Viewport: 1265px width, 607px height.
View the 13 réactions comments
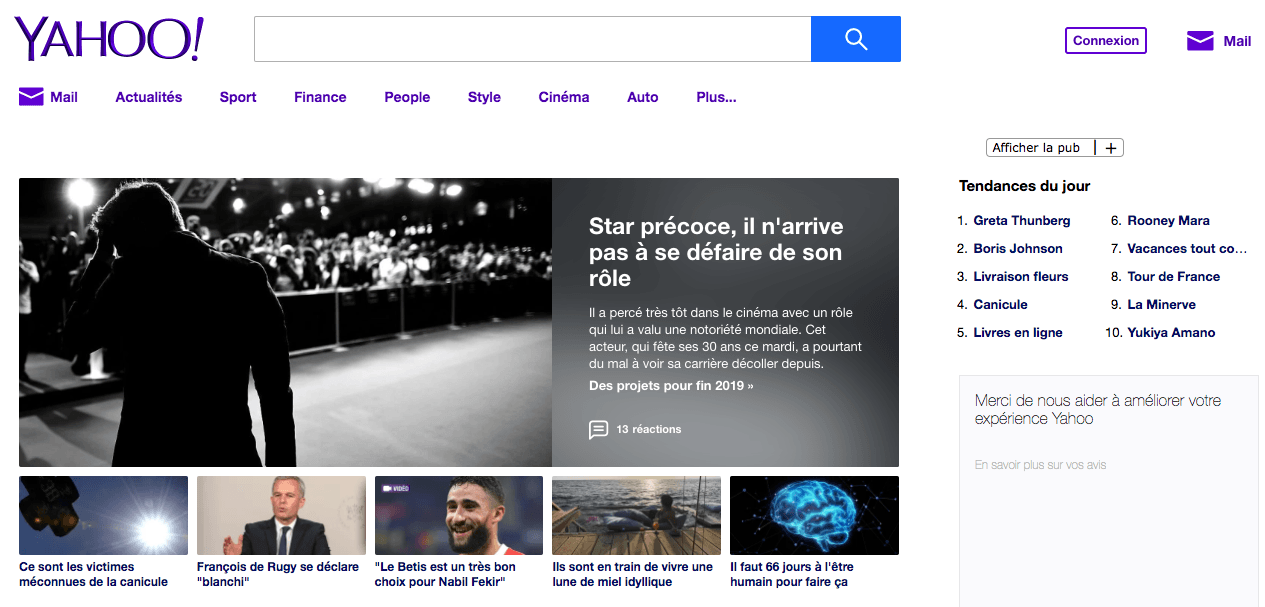(x=649, y=429)
